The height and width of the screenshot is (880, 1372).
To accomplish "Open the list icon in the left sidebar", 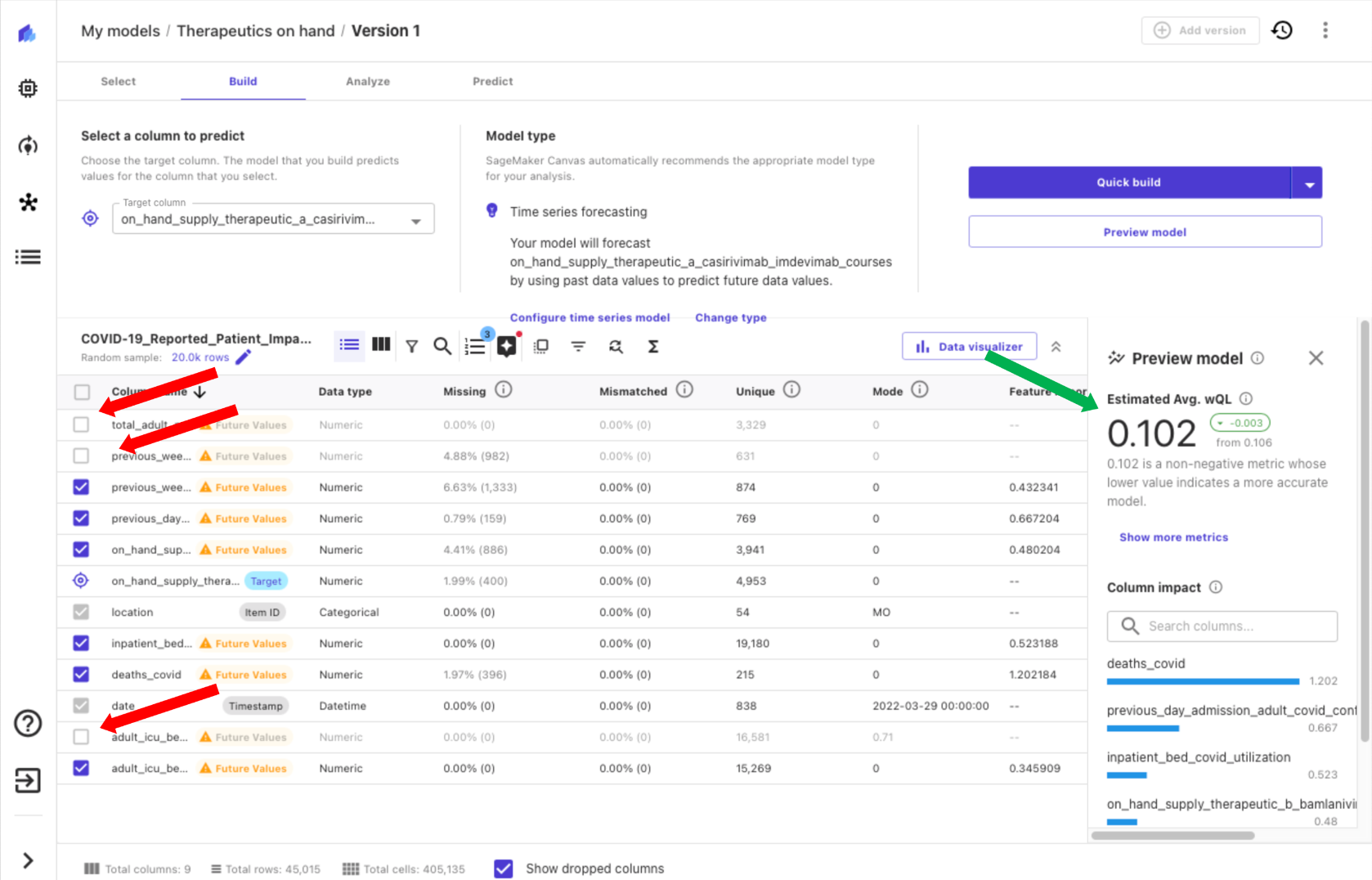I will pyautogui.click(x=28, y=258).
